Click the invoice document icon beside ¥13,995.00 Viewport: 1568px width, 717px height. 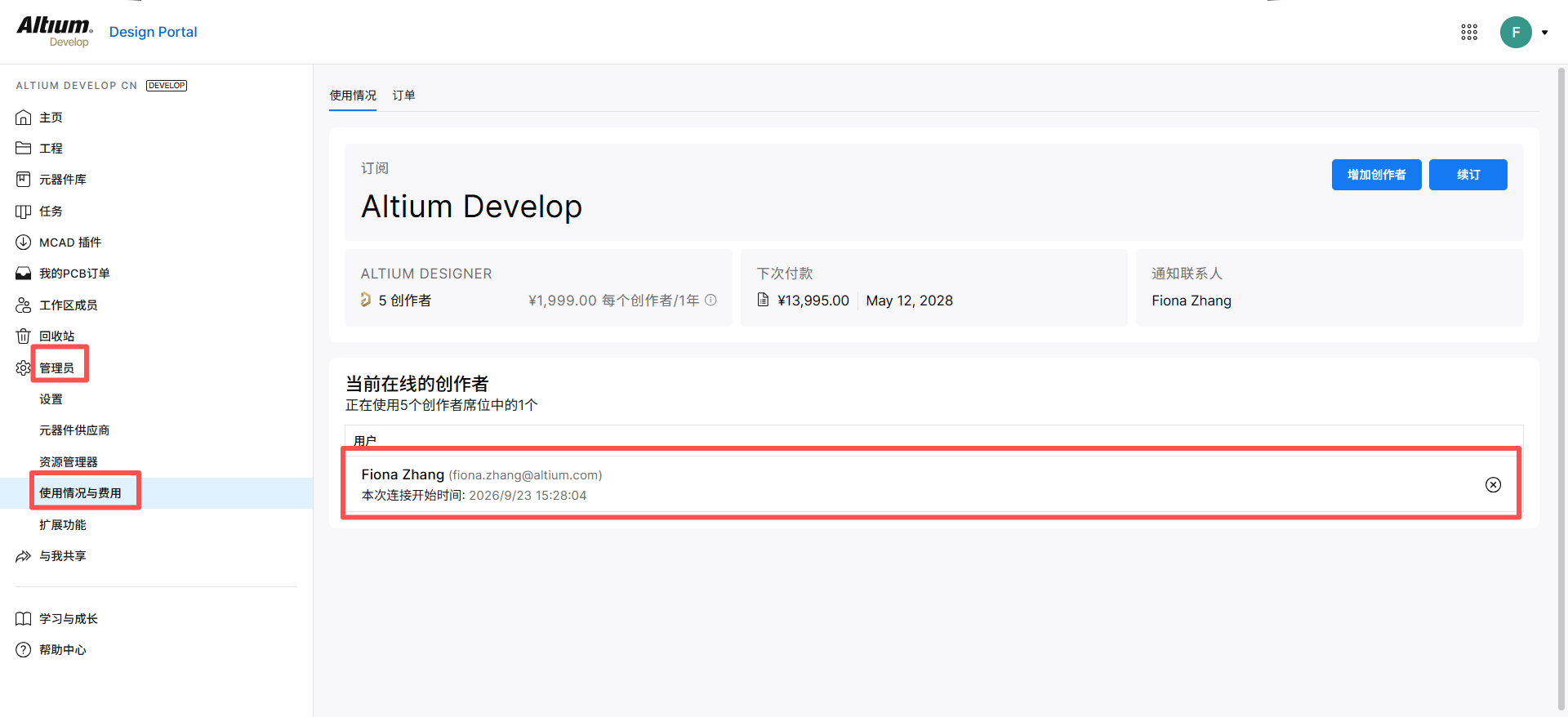click(763, 300)
